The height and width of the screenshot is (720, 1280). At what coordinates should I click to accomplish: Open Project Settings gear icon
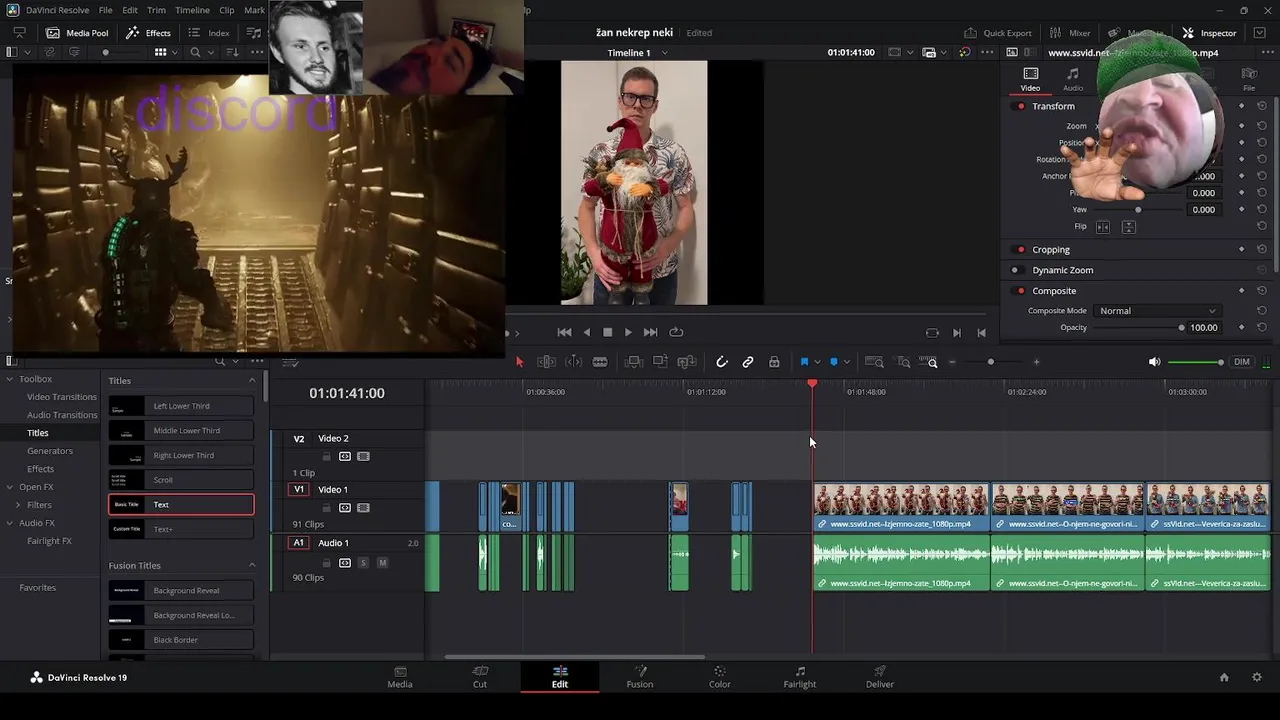pyautogui.click(x=1257, y=677)
